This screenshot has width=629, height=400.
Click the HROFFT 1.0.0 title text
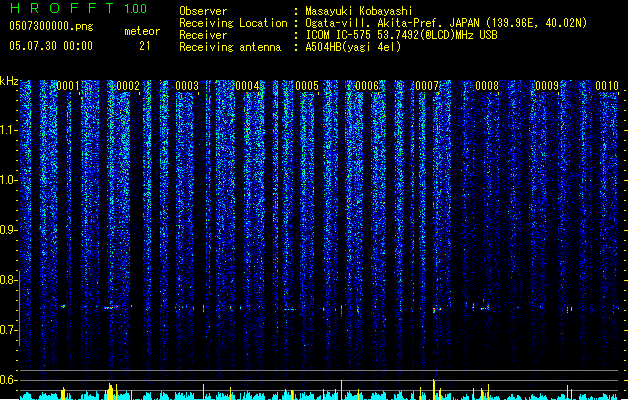[x=79, y=8]
